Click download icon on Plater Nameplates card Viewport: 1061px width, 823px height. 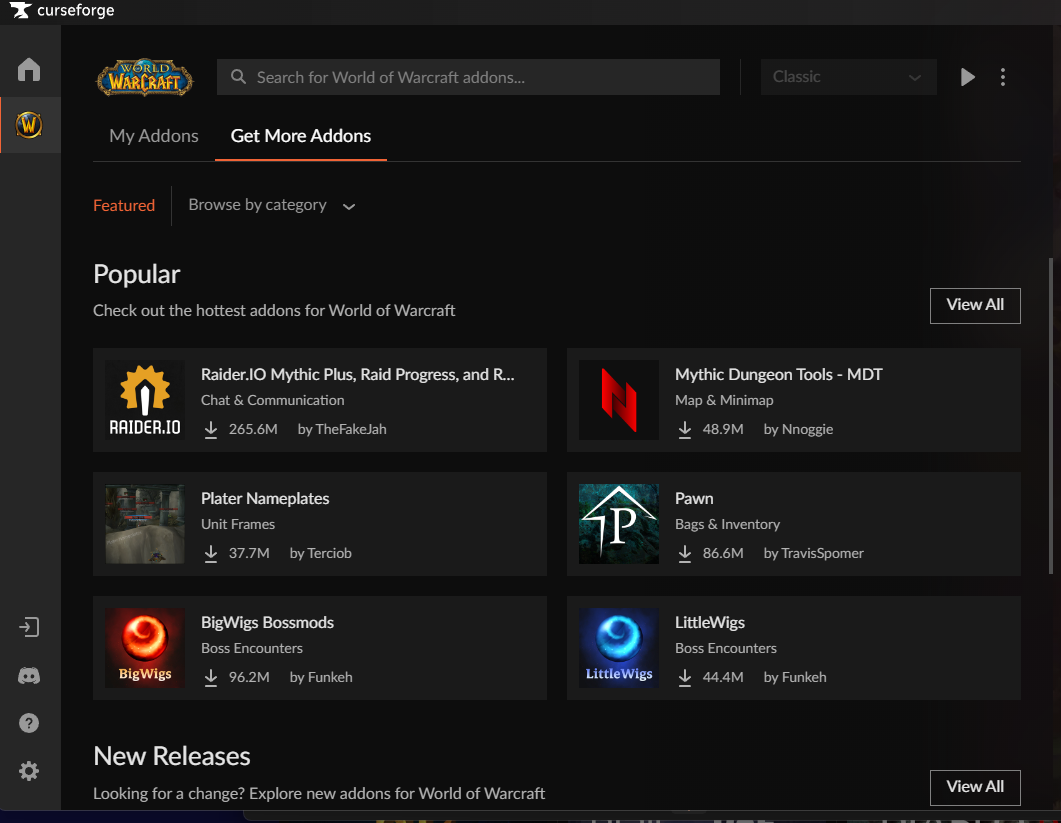pyautogui.click(x=211, y=554)
